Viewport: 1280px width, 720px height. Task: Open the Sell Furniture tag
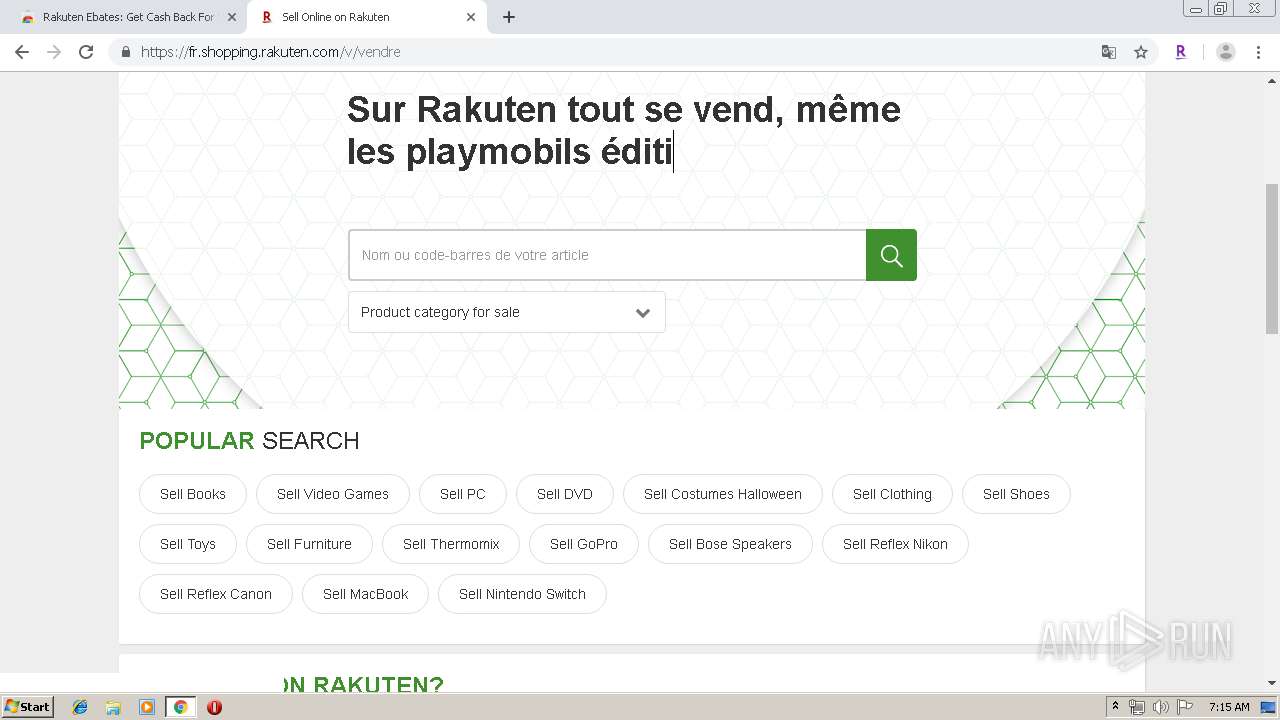coord(309,544)
